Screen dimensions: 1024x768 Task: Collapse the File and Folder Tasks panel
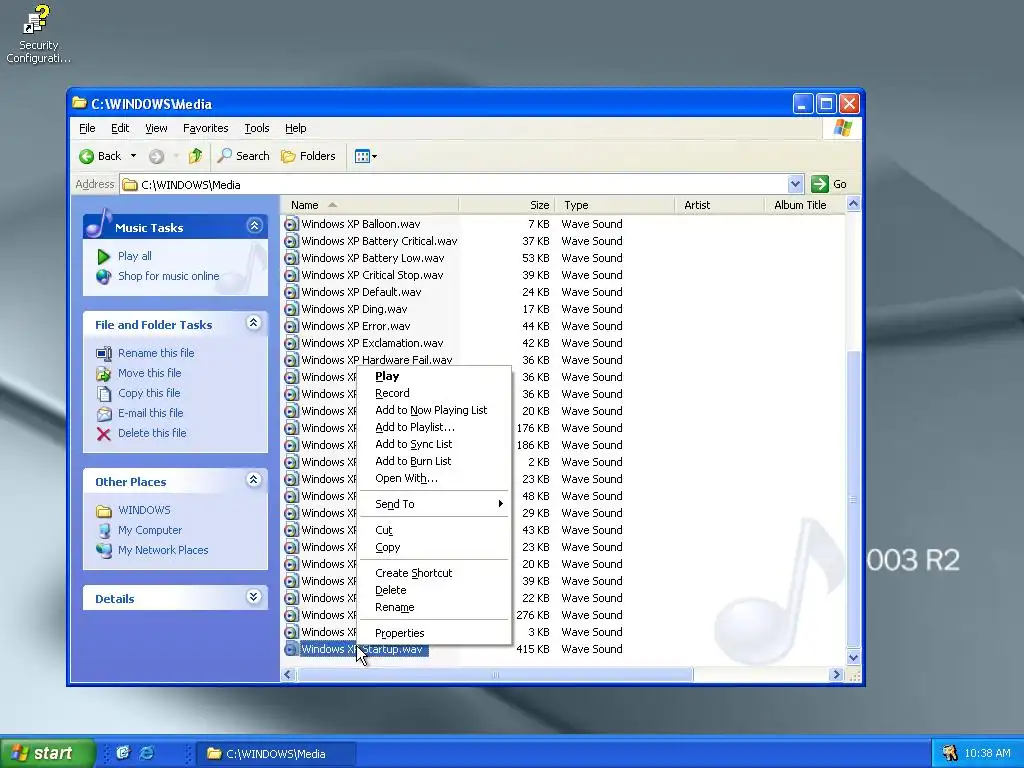click(x=254, y=323)
